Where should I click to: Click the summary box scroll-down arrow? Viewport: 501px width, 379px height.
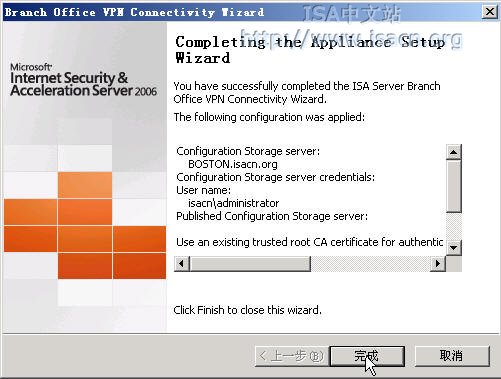[453, 248]
